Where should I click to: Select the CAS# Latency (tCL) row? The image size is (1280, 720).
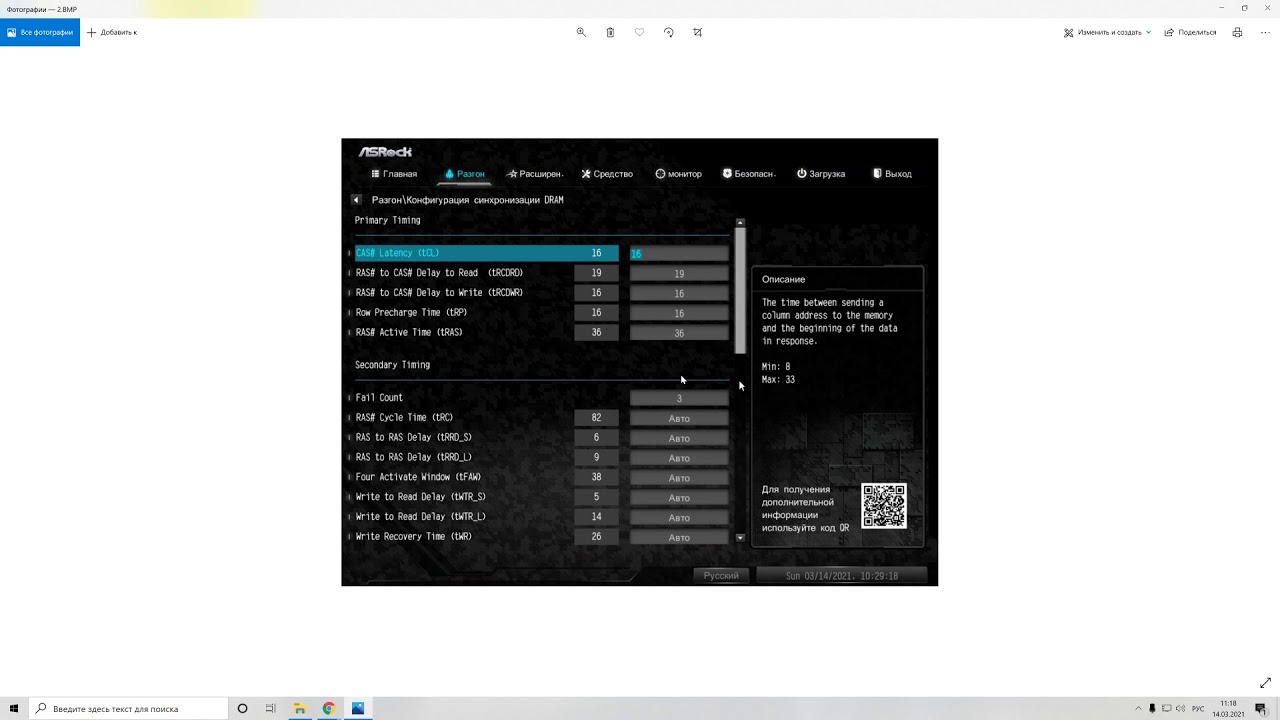click(x=486, y=253)
